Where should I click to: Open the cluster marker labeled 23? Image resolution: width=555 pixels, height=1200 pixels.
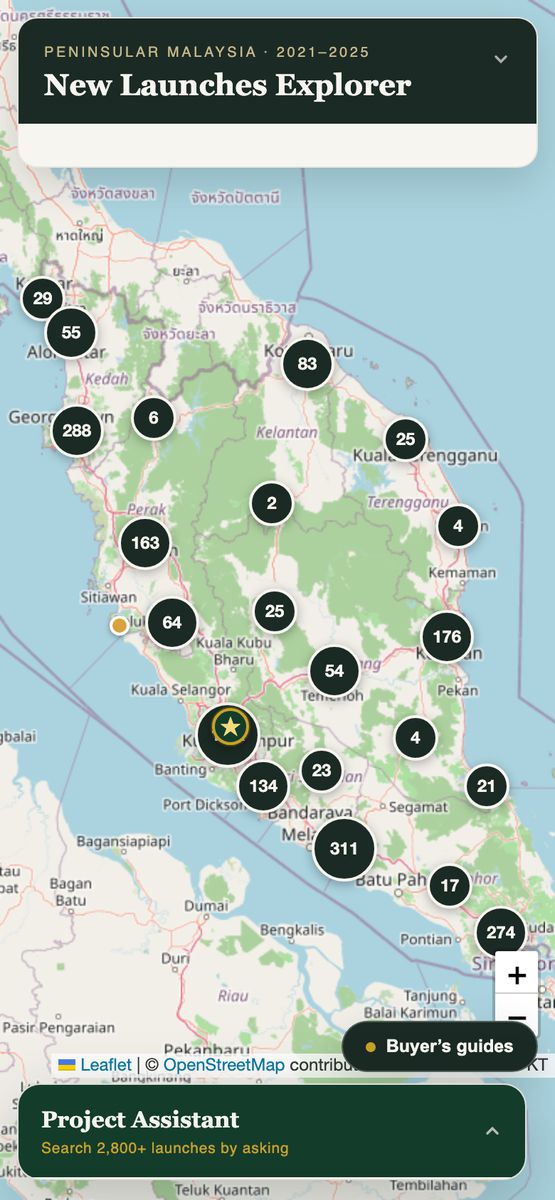(321, 770)
